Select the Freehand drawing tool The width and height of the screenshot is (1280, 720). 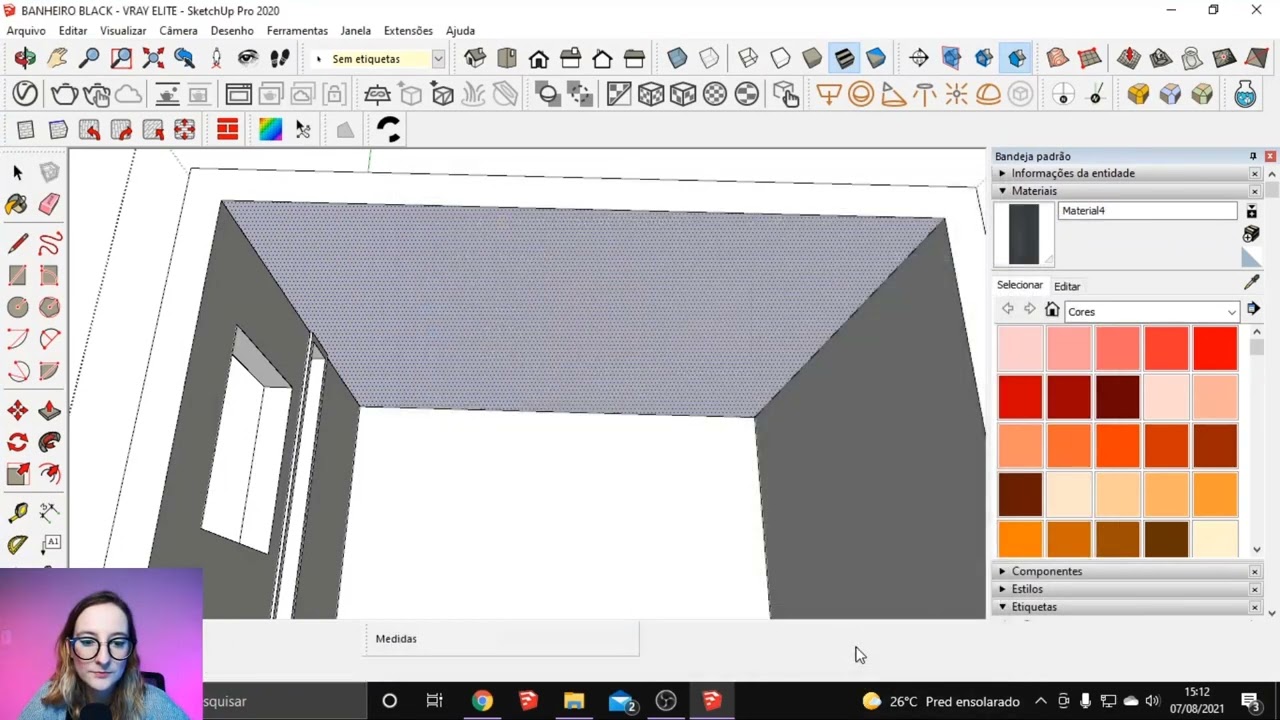tap(49, 243)
